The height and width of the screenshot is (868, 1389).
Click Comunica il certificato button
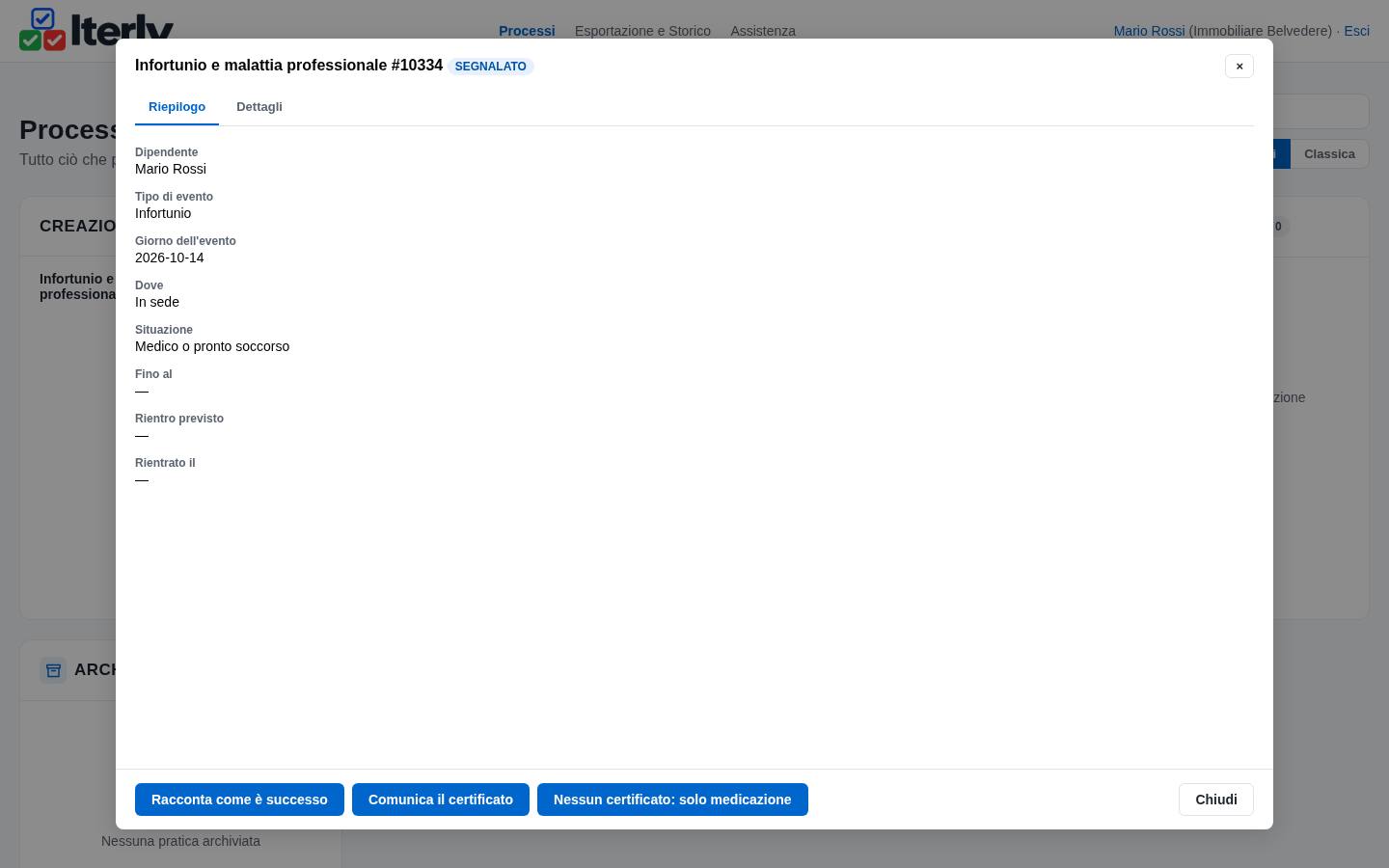tap(441, 800)
